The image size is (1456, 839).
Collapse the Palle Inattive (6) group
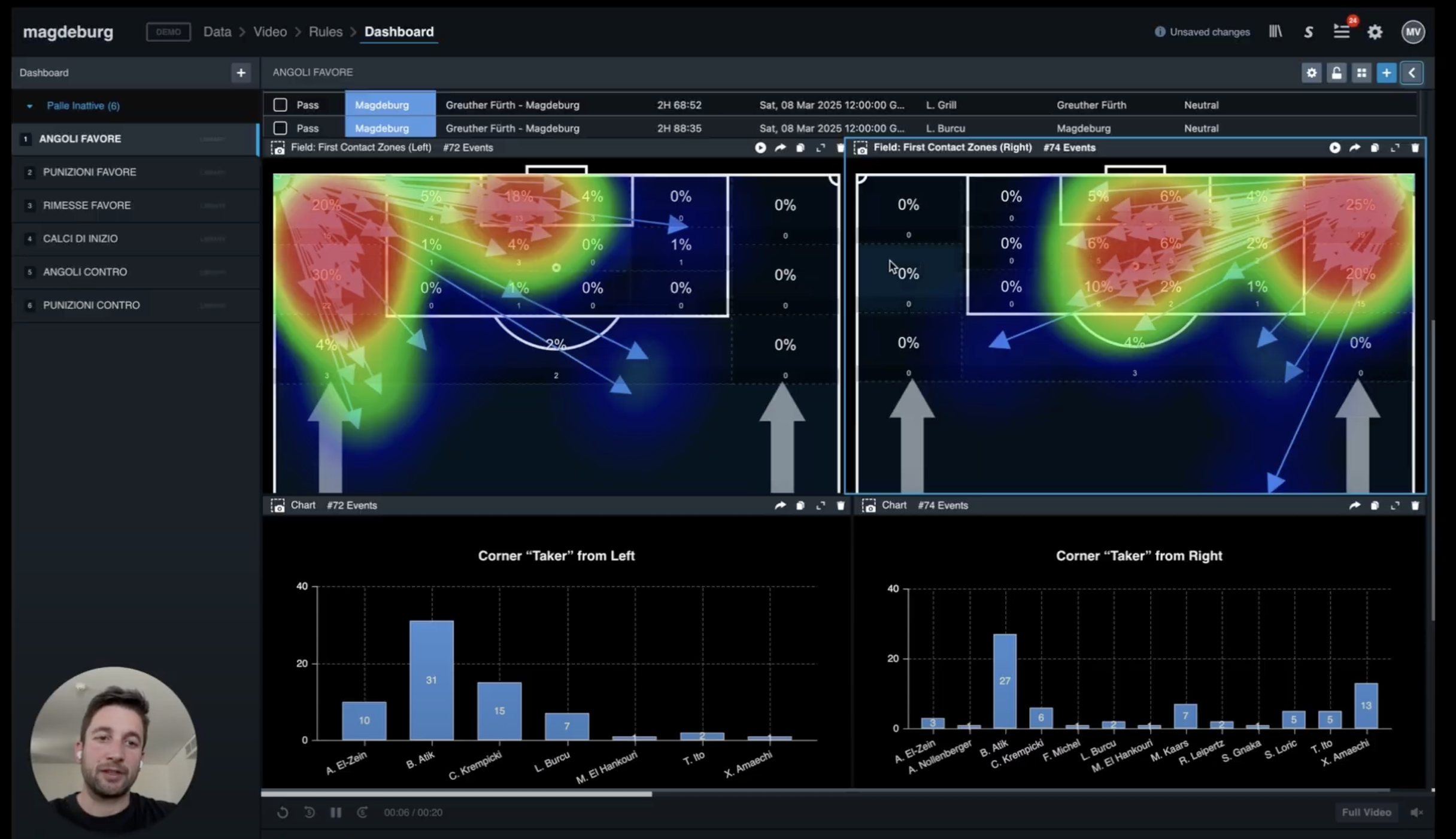click(30, 106)
